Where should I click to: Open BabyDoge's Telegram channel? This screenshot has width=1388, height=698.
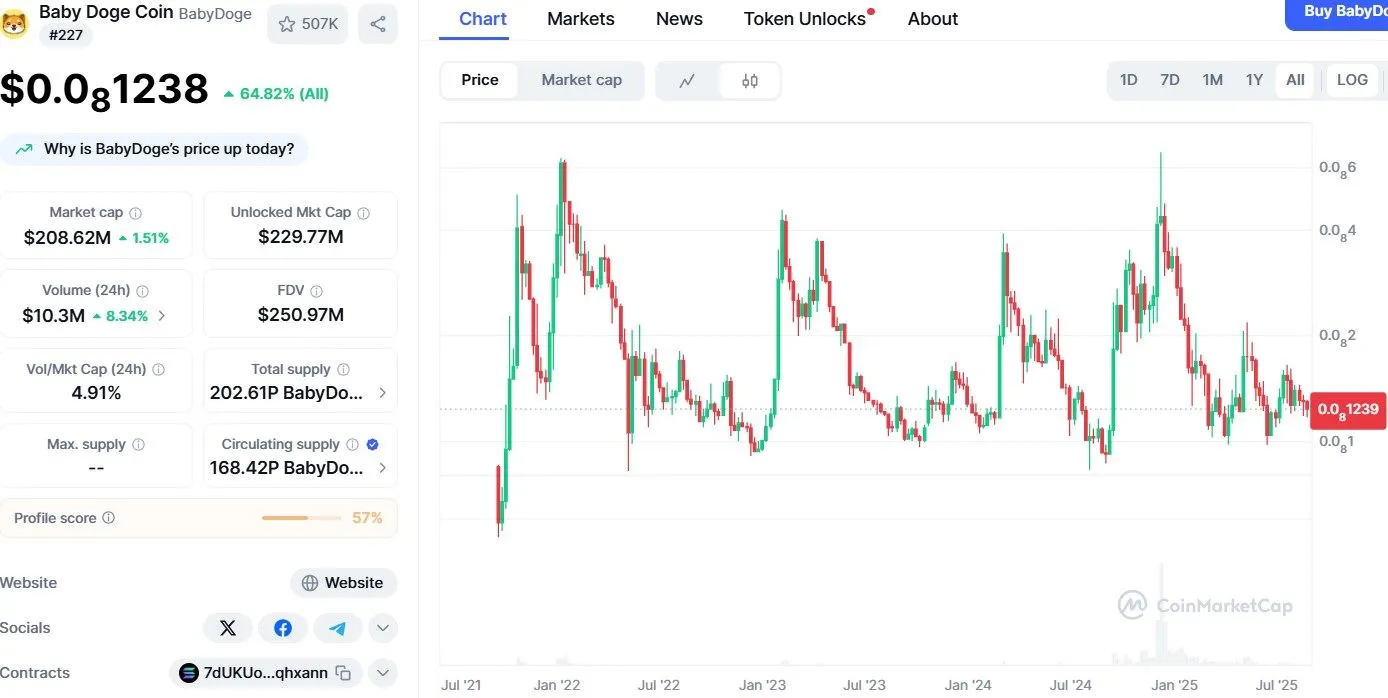click(x=338, y=627)
